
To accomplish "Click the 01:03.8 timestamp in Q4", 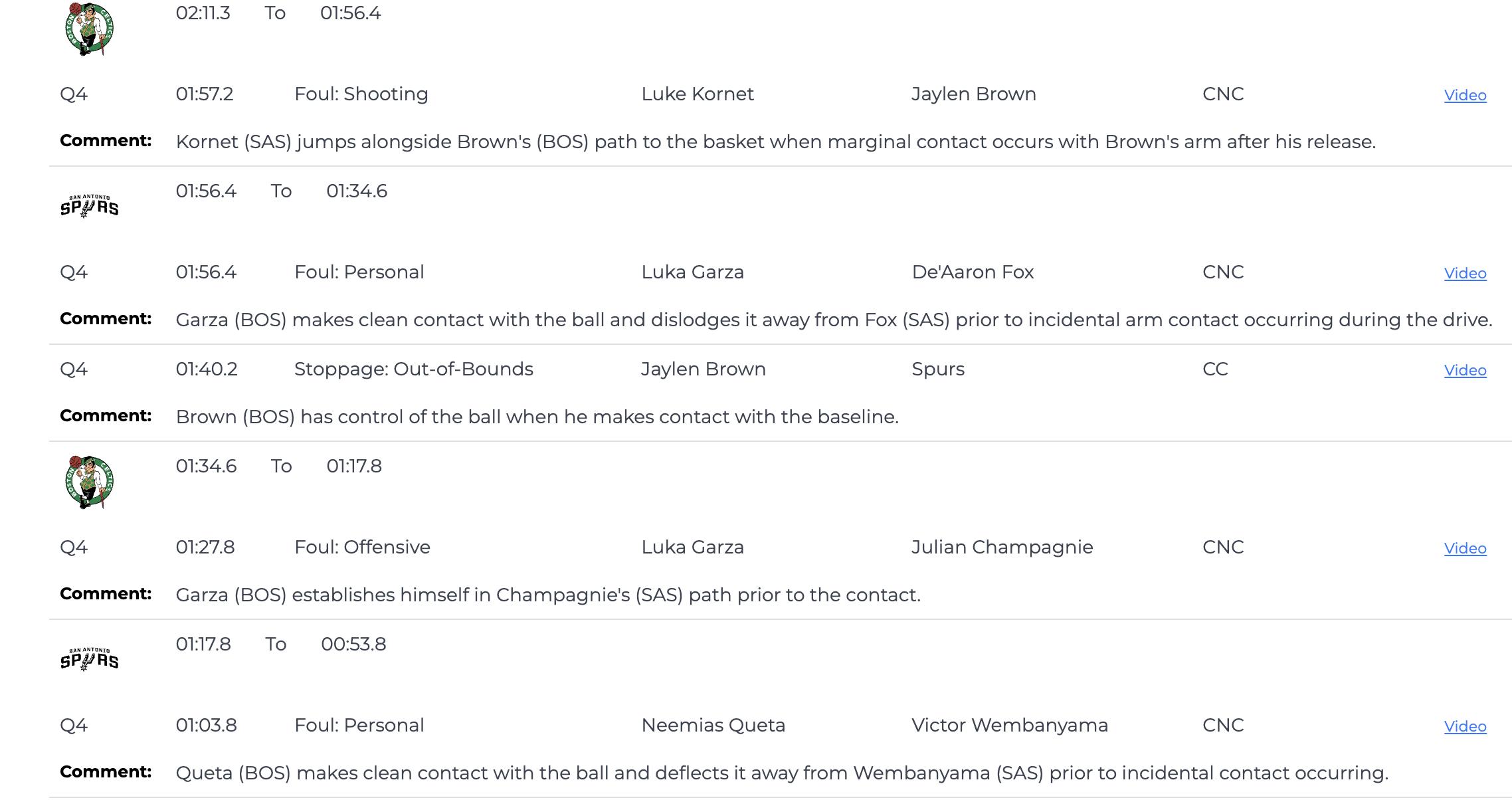I will [x=206, y=725].
